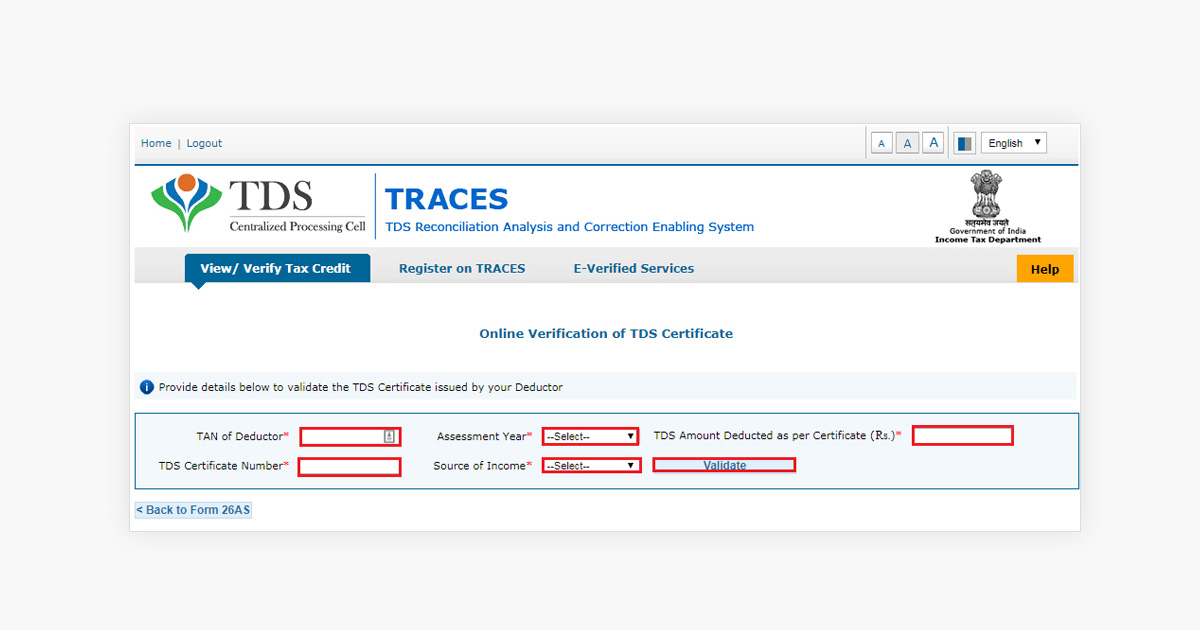The height and width of the screenshot is (630, 1200).
Task: Click the TDS Reconciliation Analysis subtitle text
Action: (570, 227)
